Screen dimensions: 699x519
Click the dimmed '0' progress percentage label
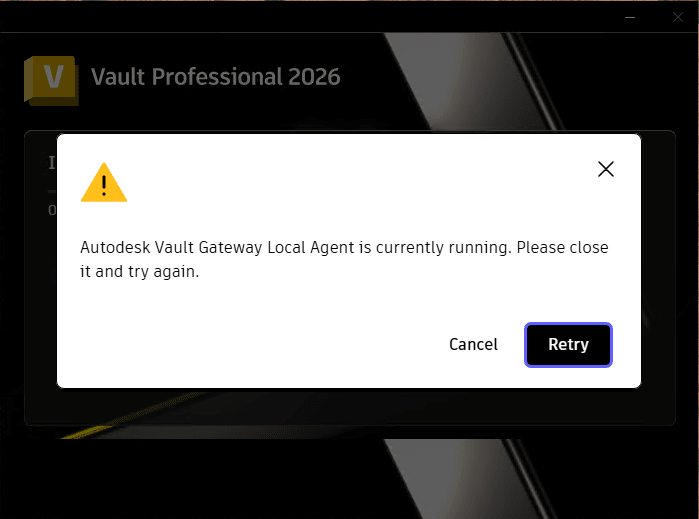[x=52, y=210]
